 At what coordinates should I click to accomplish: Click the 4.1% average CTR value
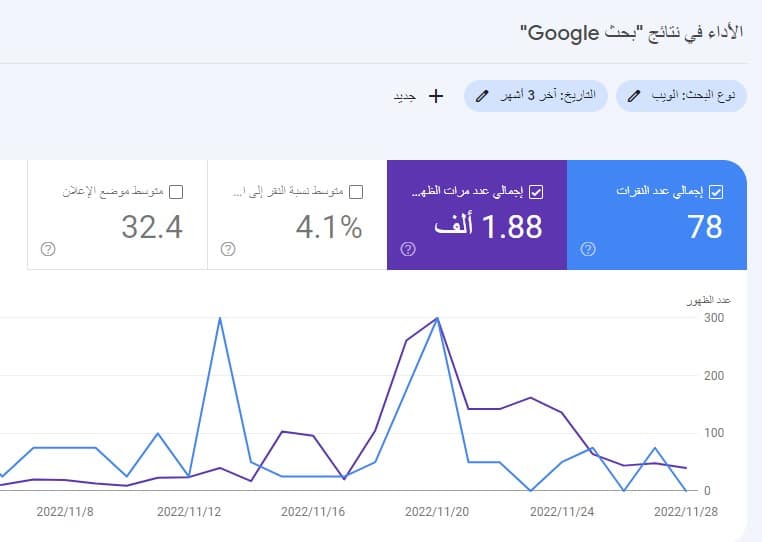328,227
